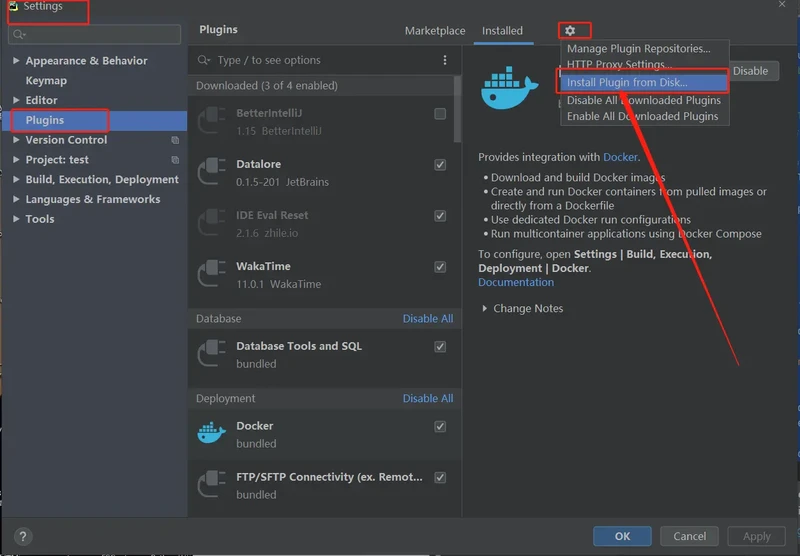The image size is (800, 556).
Task: Click the FTP/SFTP Connectivity plugin icon
Action: [211, 485]
